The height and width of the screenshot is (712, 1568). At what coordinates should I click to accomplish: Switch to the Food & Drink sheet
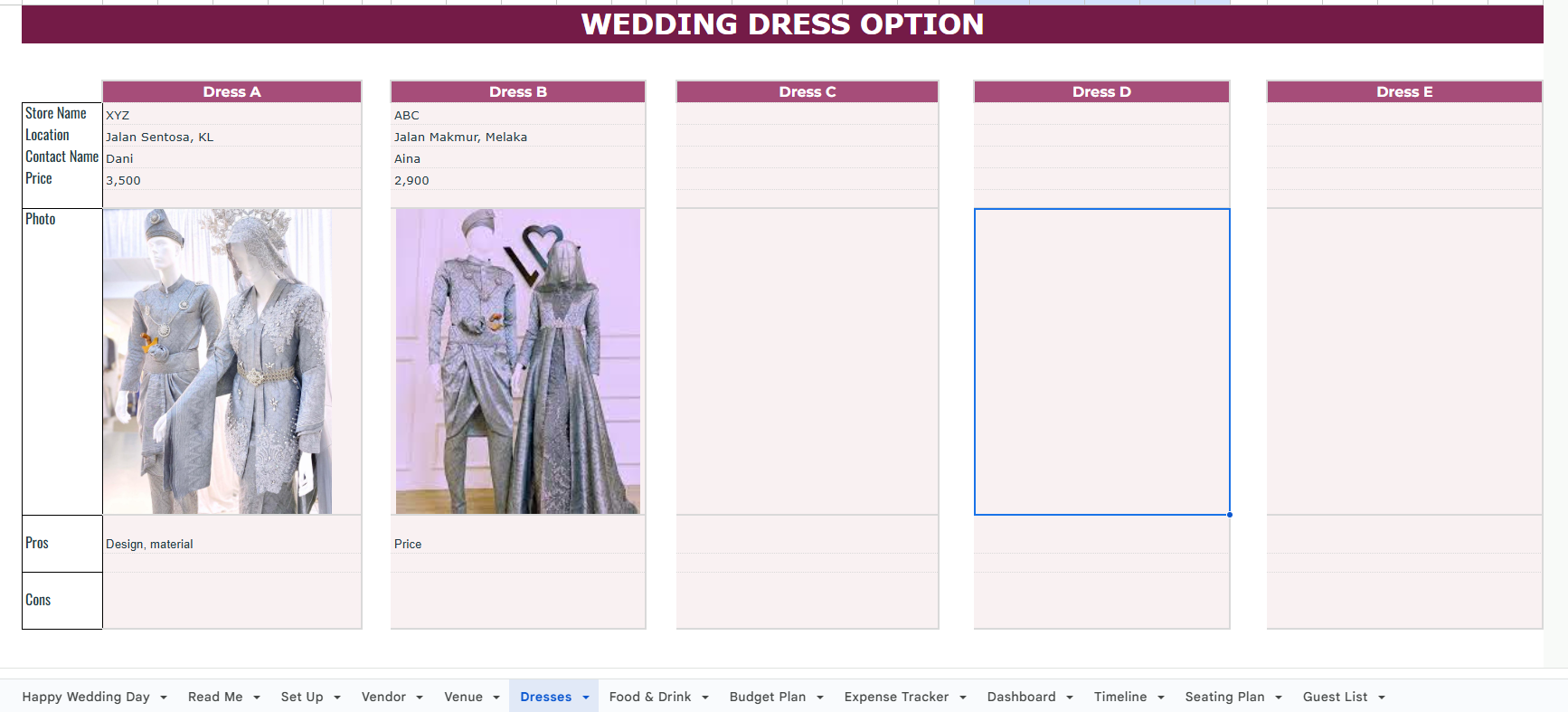pyautogui.click(x=649, y=697)
